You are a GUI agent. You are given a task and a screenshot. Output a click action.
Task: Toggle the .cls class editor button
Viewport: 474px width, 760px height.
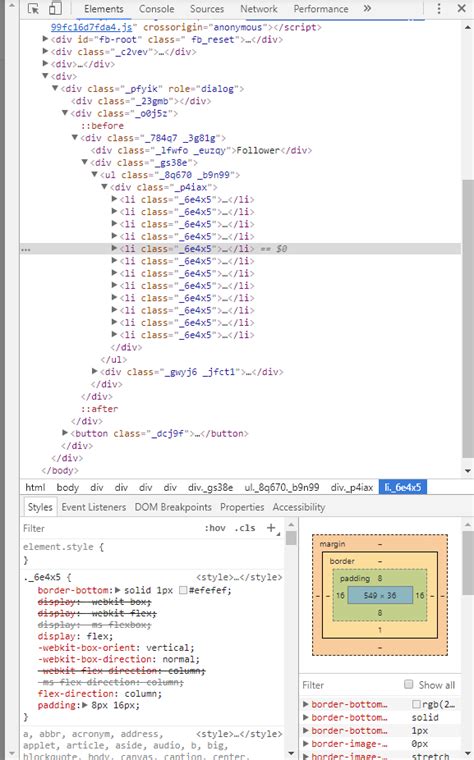(245, 528)
